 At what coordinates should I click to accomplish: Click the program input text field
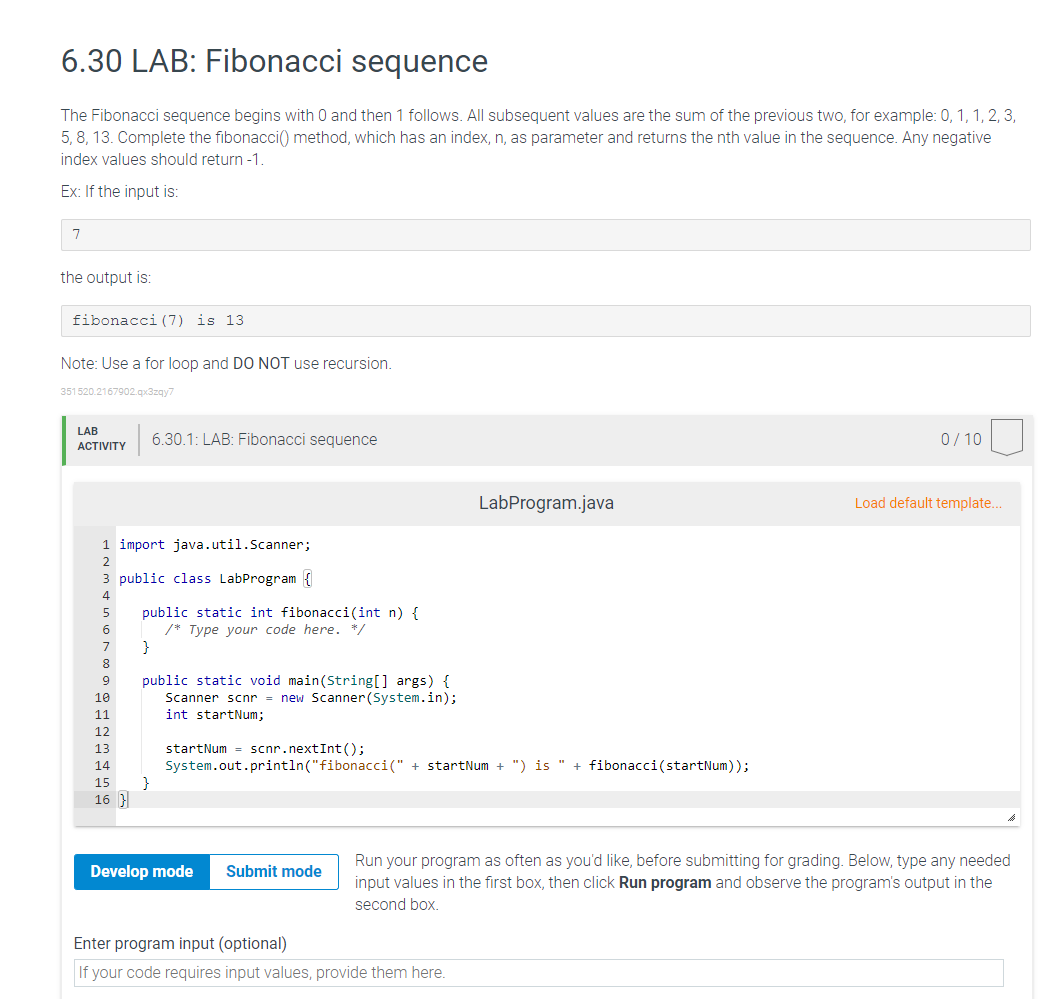point(538,972)
